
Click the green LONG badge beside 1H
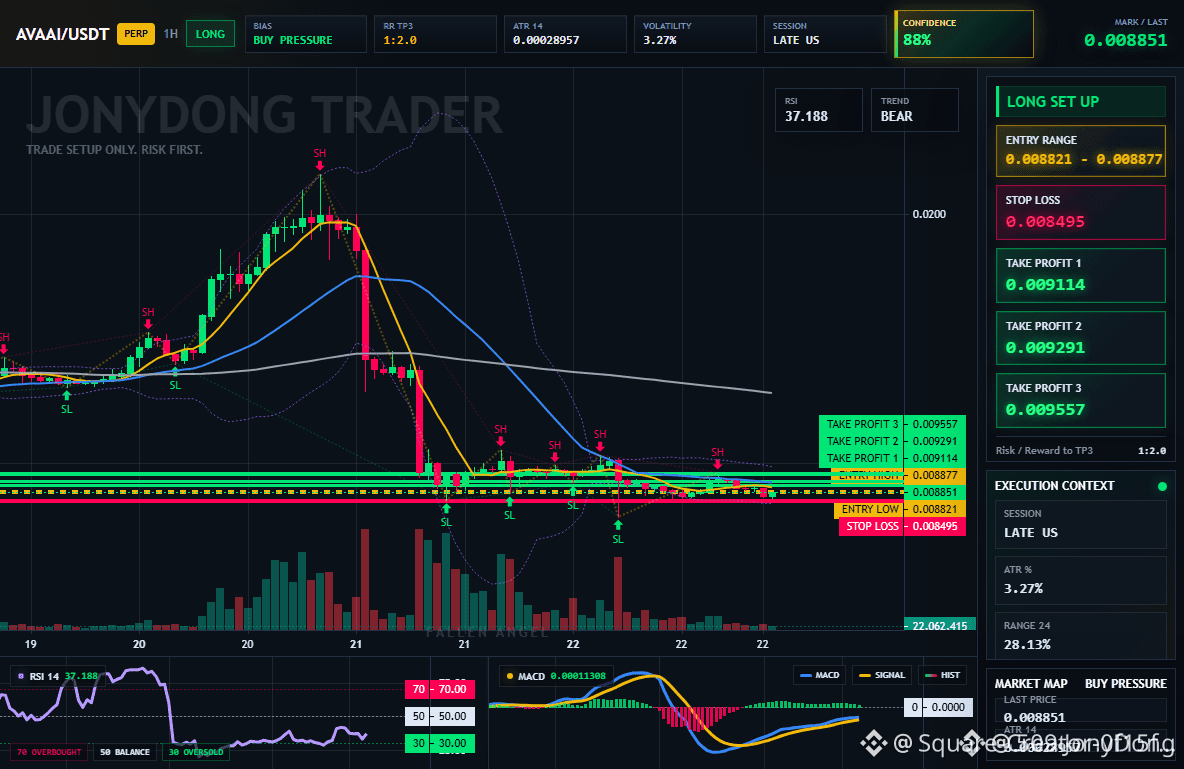click(210, 34)
